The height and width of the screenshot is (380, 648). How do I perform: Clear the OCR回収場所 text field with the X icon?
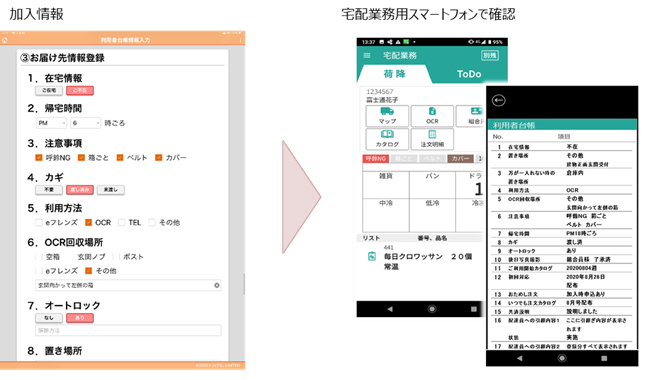pyautogui.click(x=217, y=285)
